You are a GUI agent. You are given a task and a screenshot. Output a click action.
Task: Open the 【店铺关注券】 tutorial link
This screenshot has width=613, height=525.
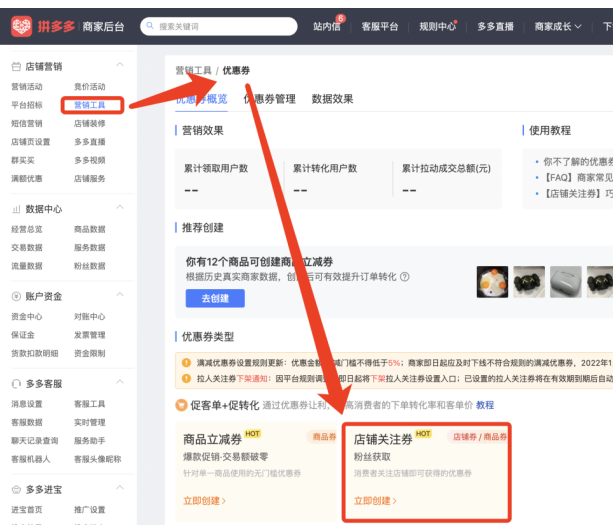(x=578, y=194)
